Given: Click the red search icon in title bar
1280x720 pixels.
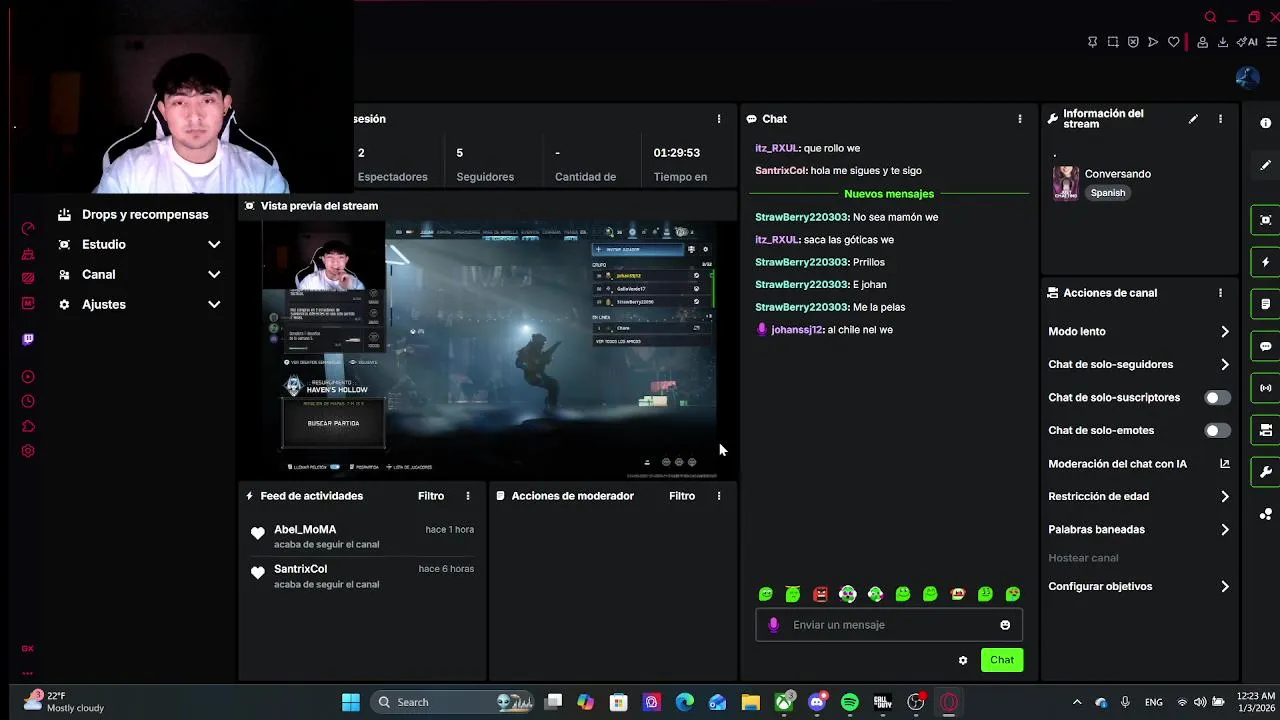Looking at the screenshot, I should click(x=1210, y=17).
